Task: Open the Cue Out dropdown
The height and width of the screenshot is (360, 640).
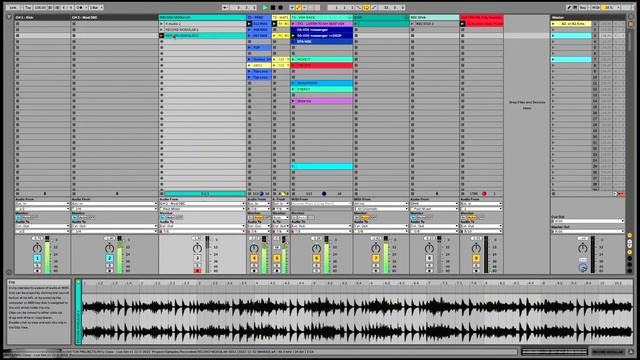Action: [x=588, y=221]
